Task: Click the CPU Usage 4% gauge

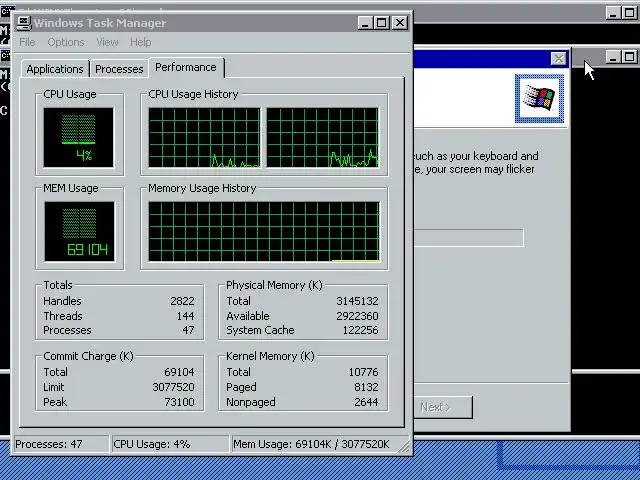Action: point(78,138)
